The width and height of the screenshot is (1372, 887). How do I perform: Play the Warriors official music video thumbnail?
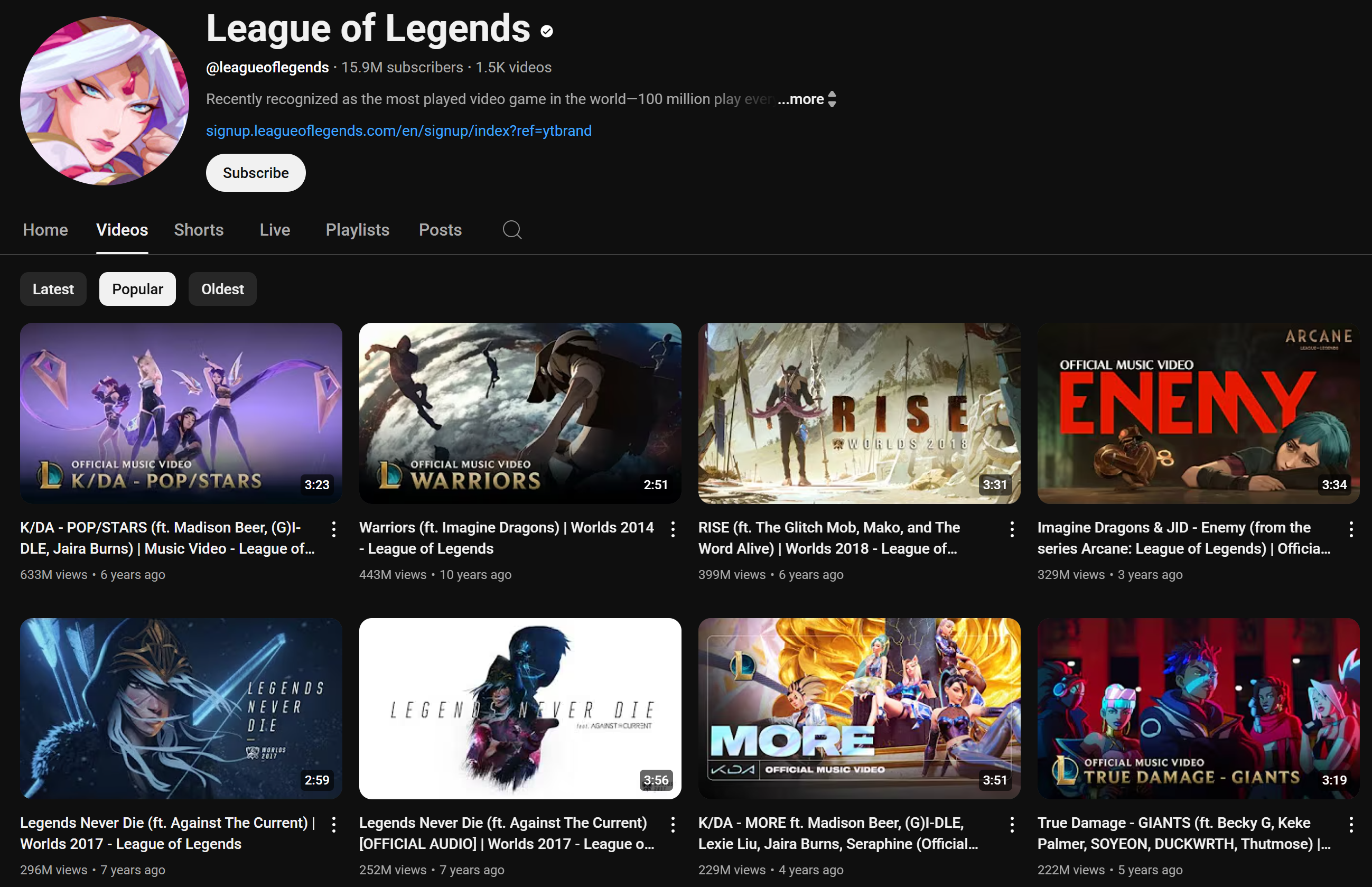pyautogui.click(x=520, y=413)
